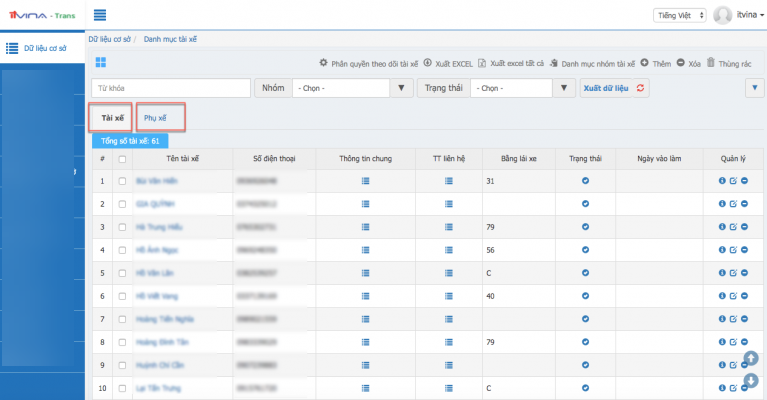The height and width of the screenshot is (400, 767).
Task: Click the red refresh icon beside Xuất dữ liệu
Action: point(640,88)
